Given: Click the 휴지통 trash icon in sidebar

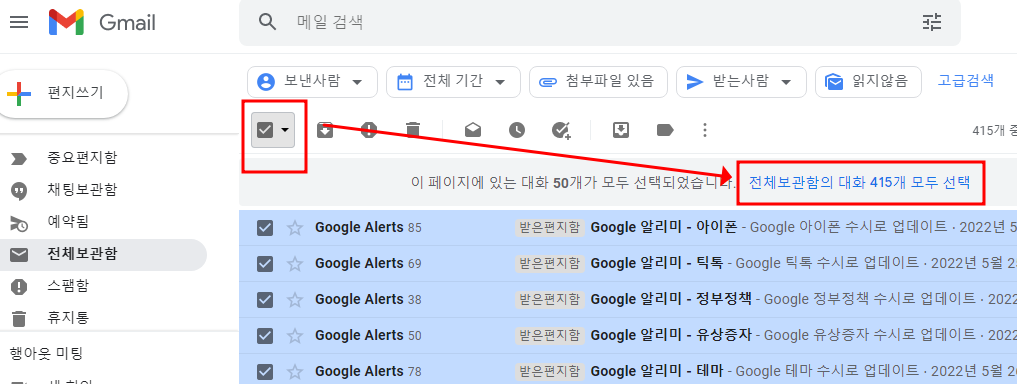Looking at the screenshot, I should [19, 318].
